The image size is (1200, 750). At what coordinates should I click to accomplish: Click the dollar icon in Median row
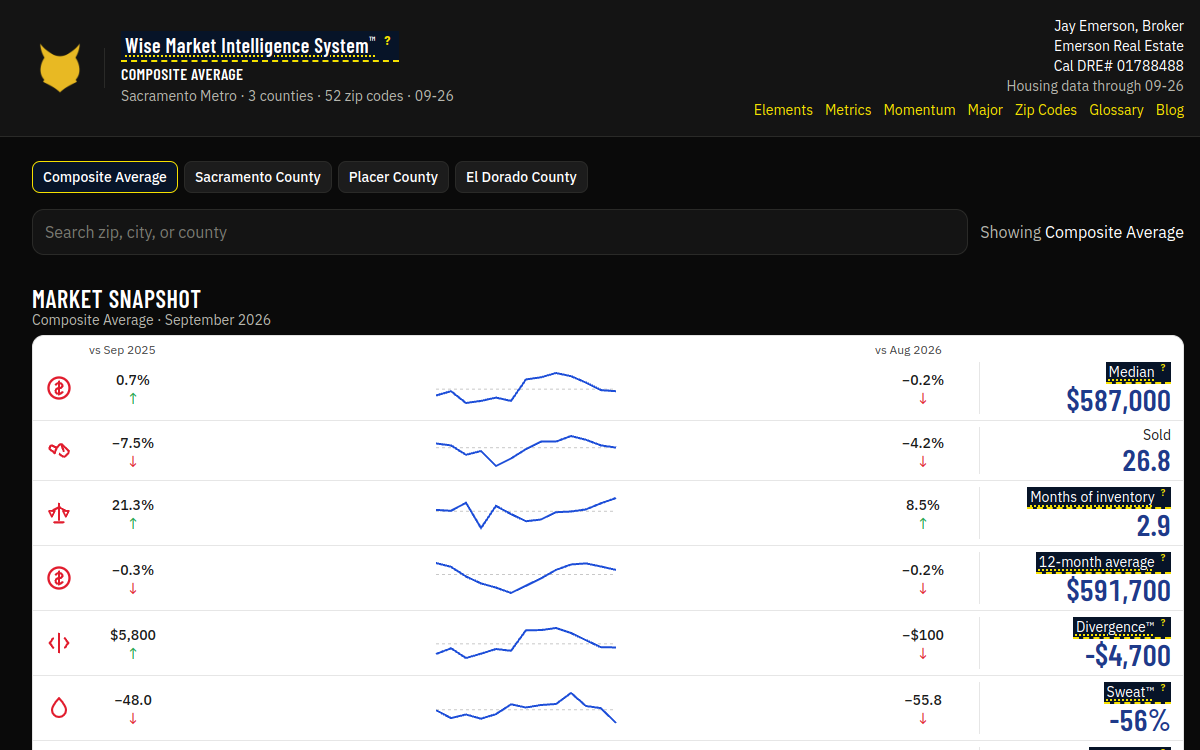click(59, 388)
